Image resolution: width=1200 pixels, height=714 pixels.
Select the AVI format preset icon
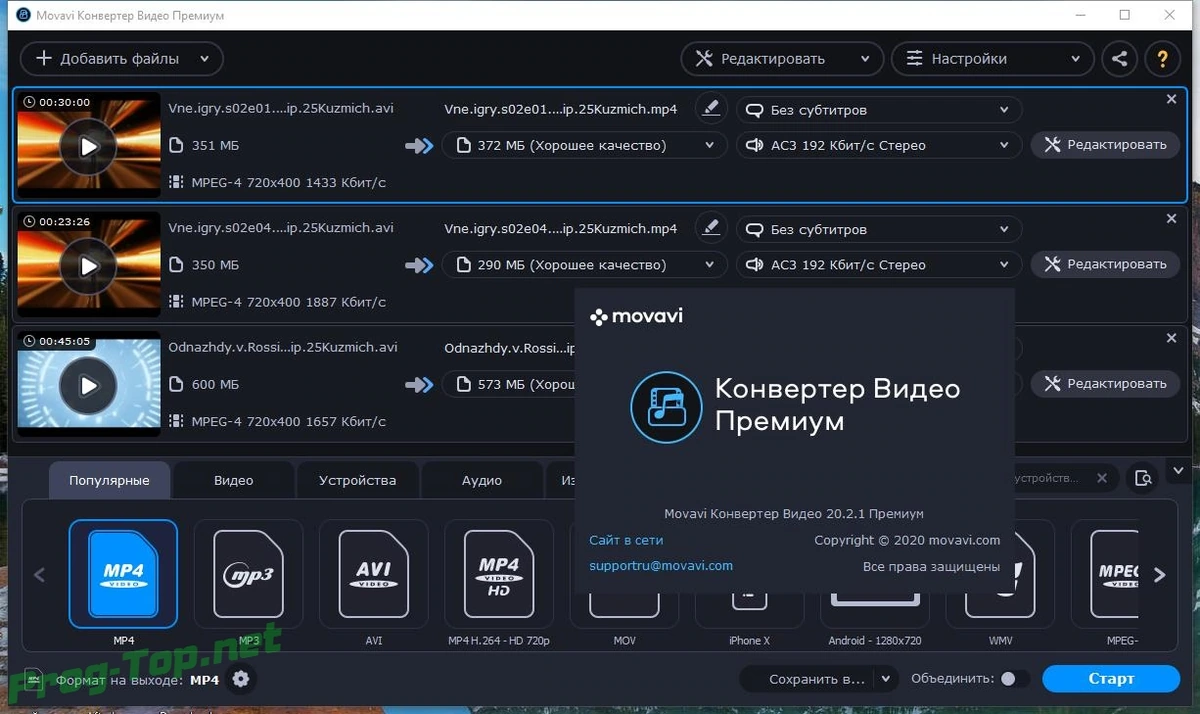(x=374, y=574)
